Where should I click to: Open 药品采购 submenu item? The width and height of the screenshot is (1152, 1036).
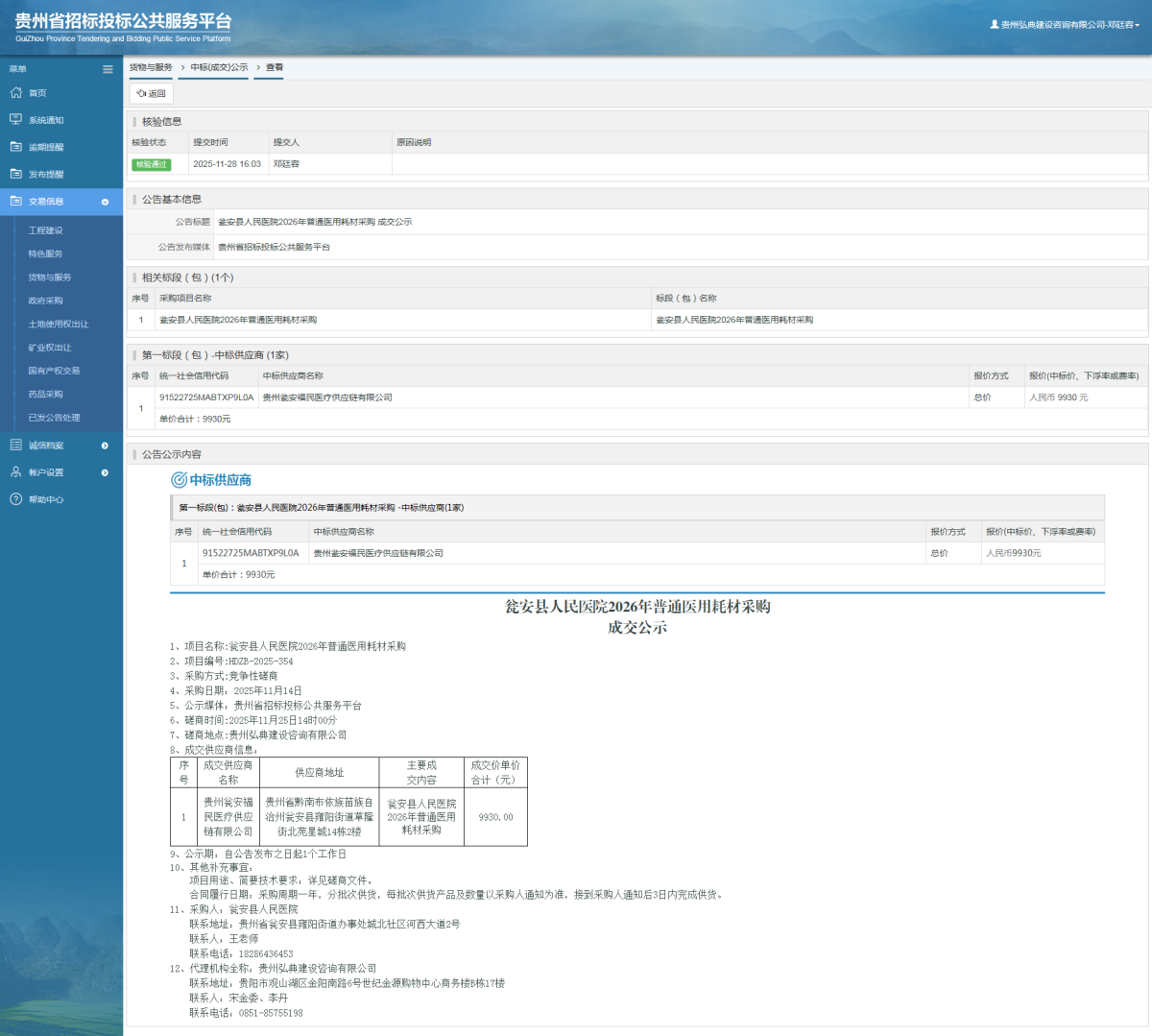coord(45,395)
